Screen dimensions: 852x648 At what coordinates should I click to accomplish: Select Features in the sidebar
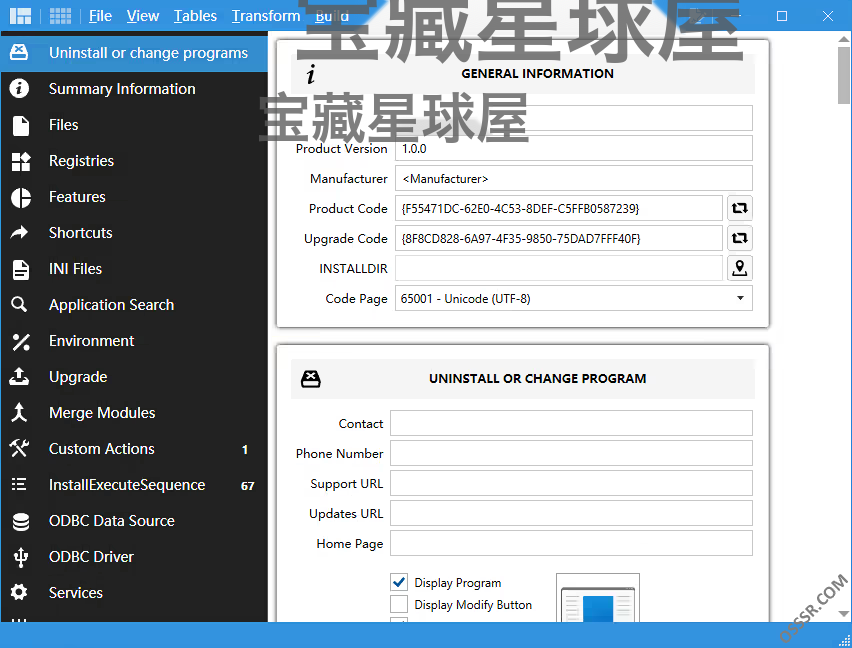tap(77, 197)
